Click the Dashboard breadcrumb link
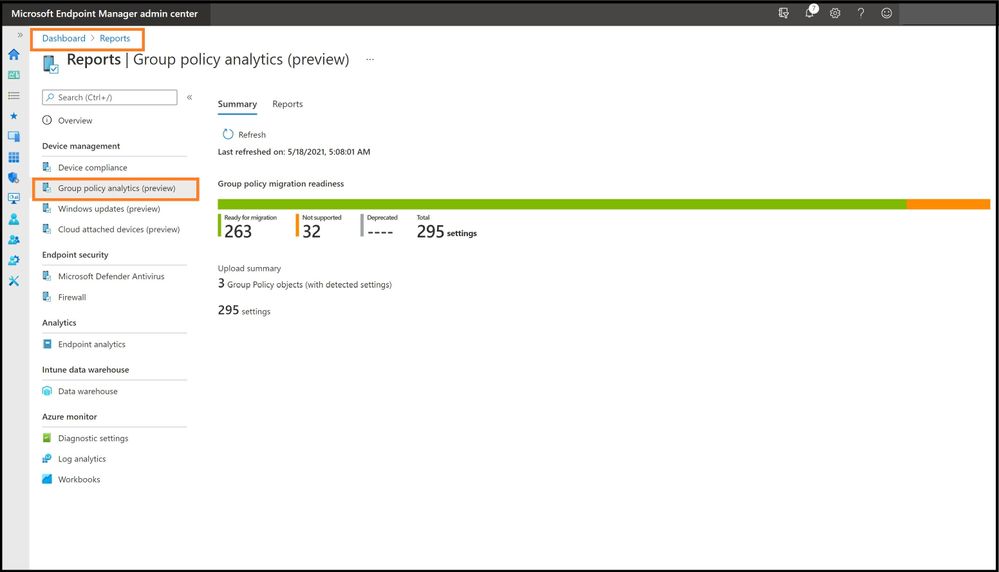The image size is (999, 572). tap(64, 38)
